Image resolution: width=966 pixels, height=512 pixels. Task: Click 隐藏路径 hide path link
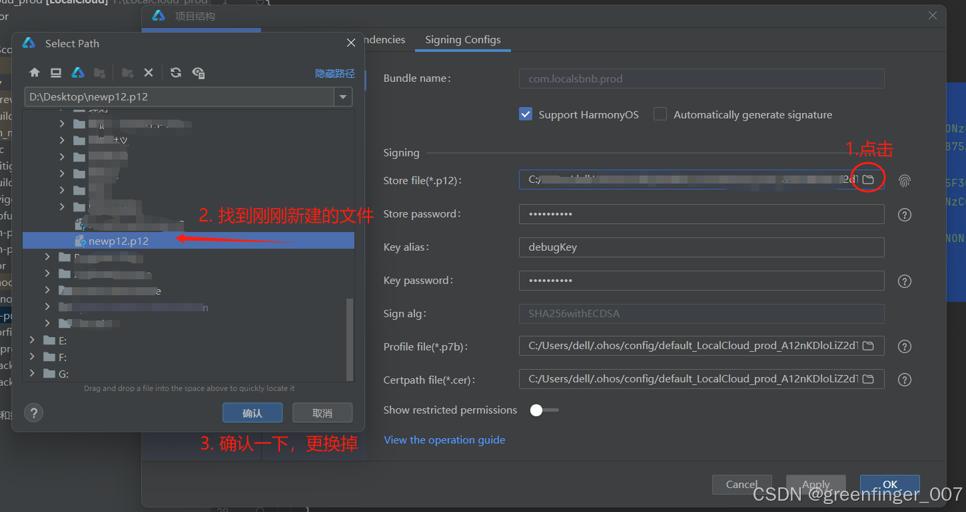click(335, 73)
